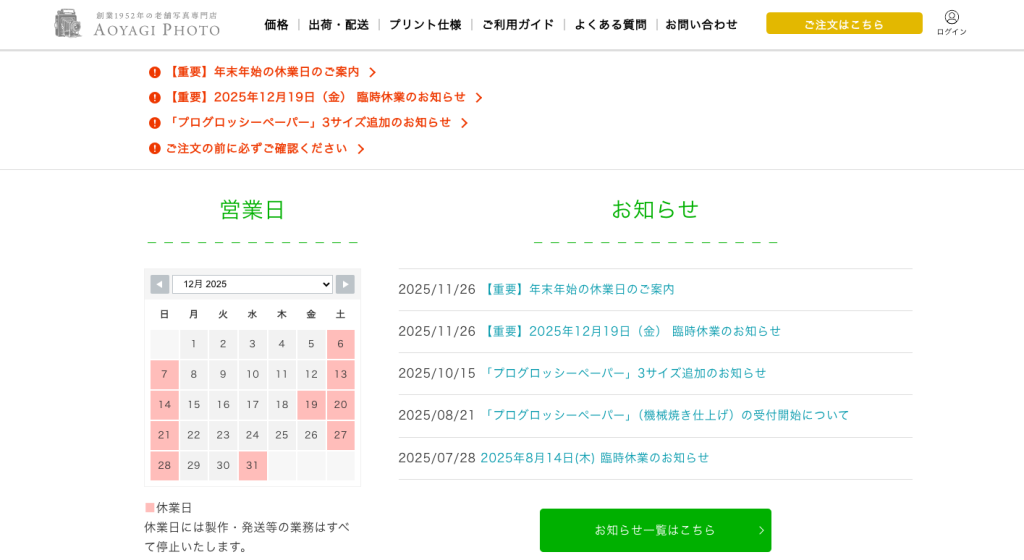The image size is (1024, 560).
Task: Open the よくある質問 navigation link
Action: pos(610,24)
